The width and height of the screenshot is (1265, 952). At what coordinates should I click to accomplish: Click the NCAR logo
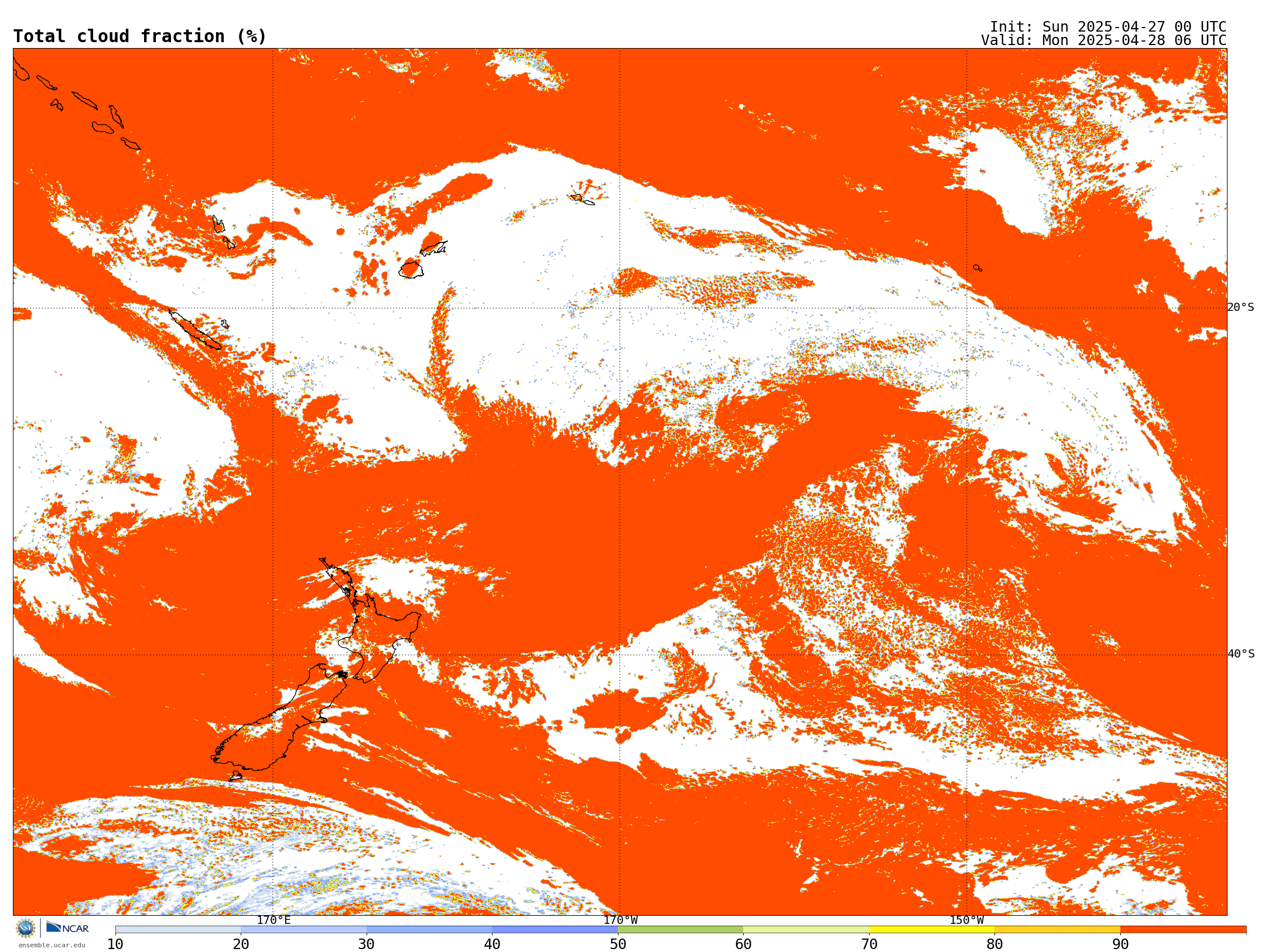pyautogui.click(x=67, y=927)
